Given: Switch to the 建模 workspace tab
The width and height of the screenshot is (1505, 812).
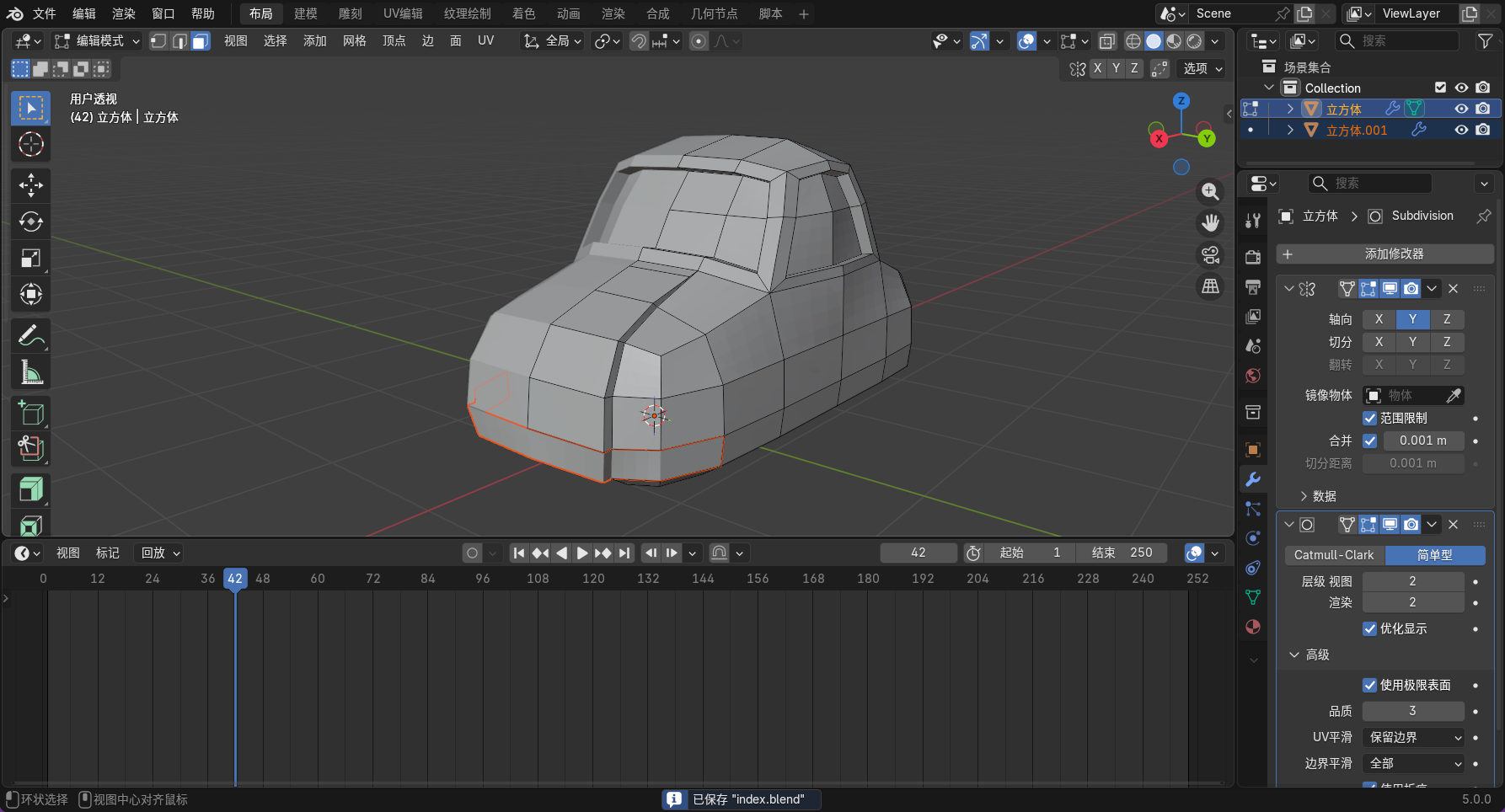Looking at the screenshot, I should [305, 13].
